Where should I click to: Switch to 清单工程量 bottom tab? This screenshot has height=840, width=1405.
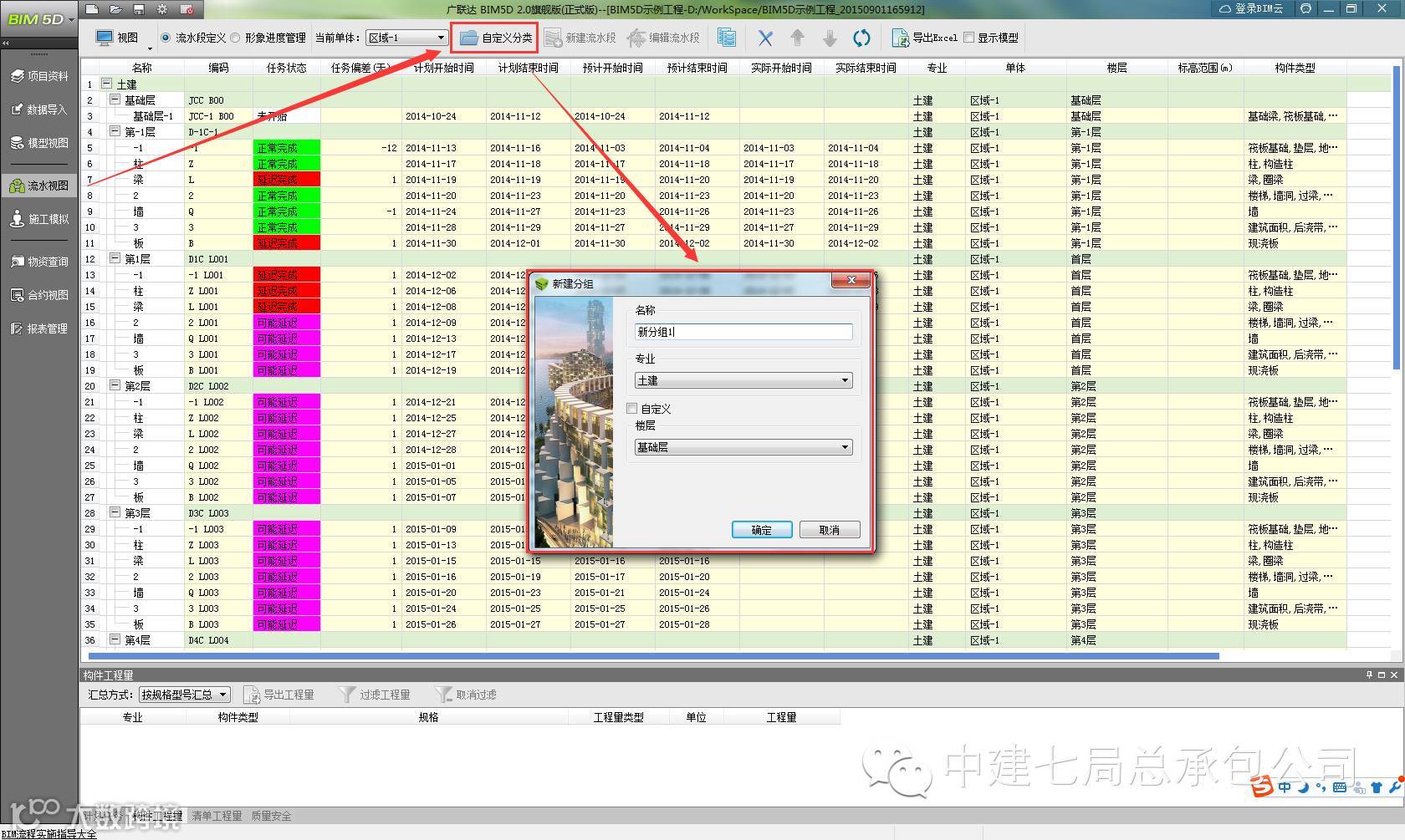217,816
